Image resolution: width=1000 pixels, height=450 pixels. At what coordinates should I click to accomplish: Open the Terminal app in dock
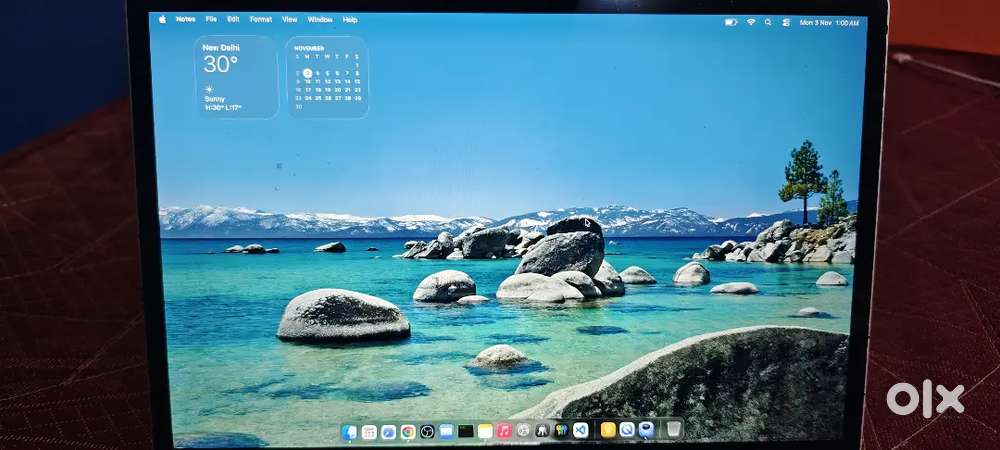(x=466, y=431)
